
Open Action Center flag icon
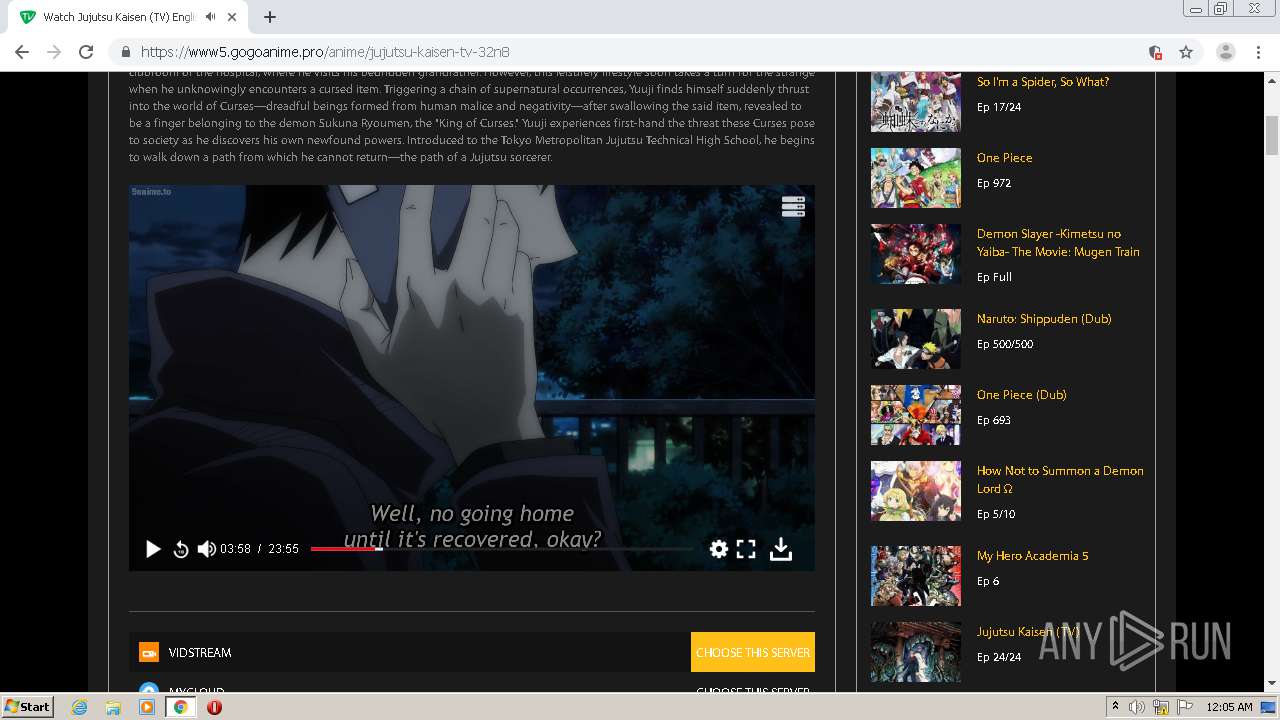coord(1185,707)
